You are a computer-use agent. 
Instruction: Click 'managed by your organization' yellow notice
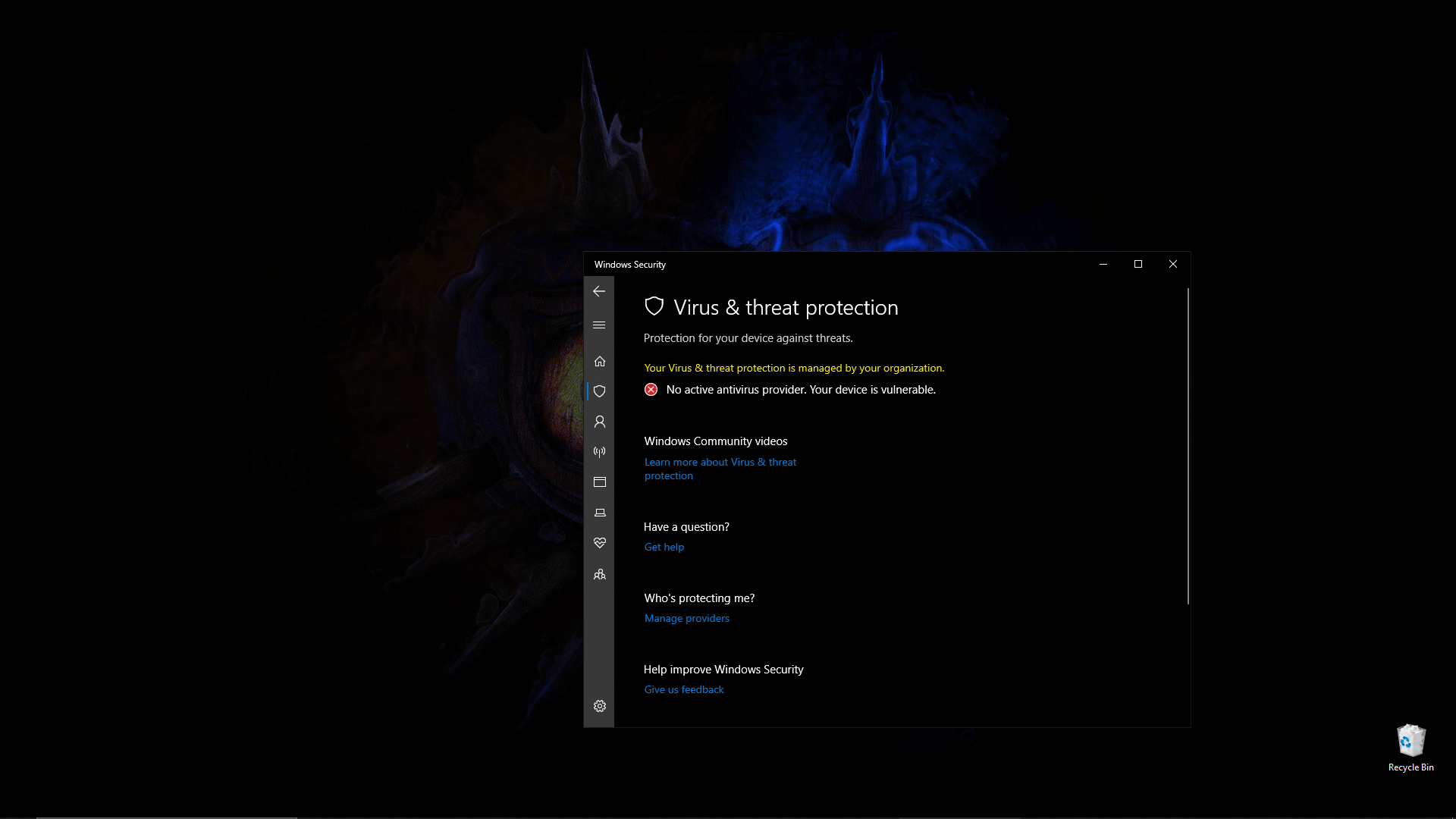[794, 368]
